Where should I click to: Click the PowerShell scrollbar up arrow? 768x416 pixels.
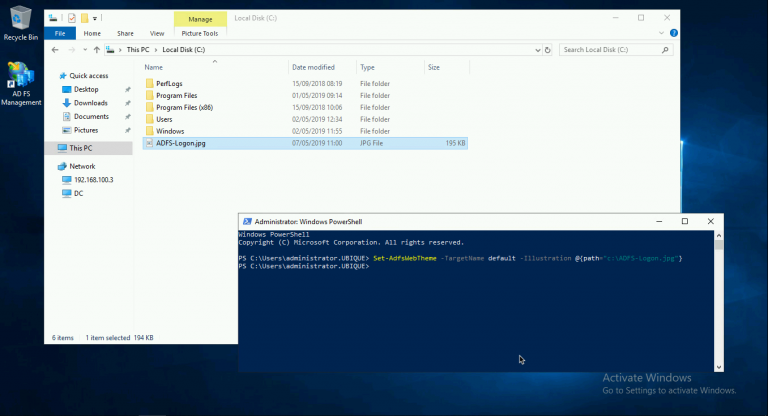click(x=719, y=236)
